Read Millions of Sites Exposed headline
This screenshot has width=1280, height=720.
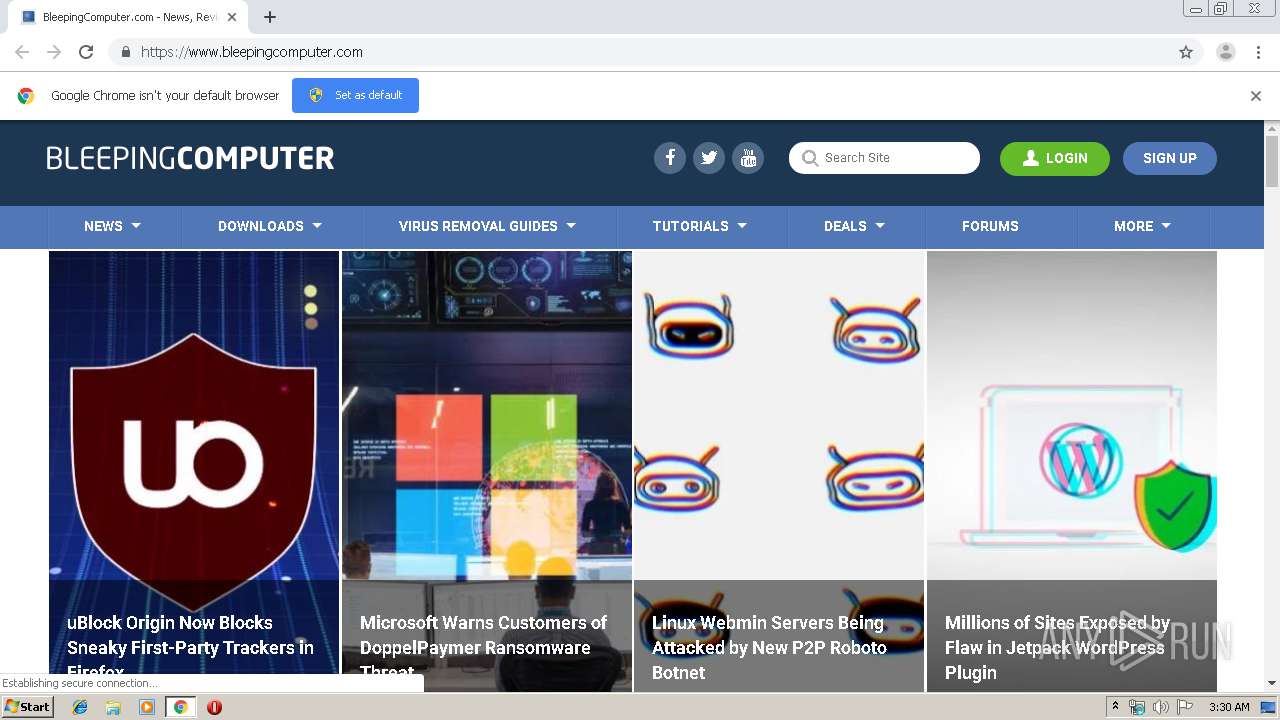pos(1057,647)
